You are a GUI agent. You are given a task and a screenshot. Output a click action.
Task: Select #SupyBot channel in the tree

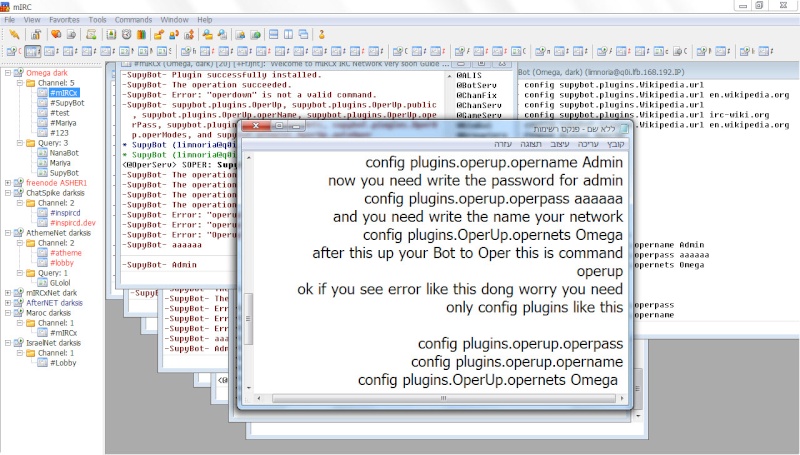tap(67, 103)
